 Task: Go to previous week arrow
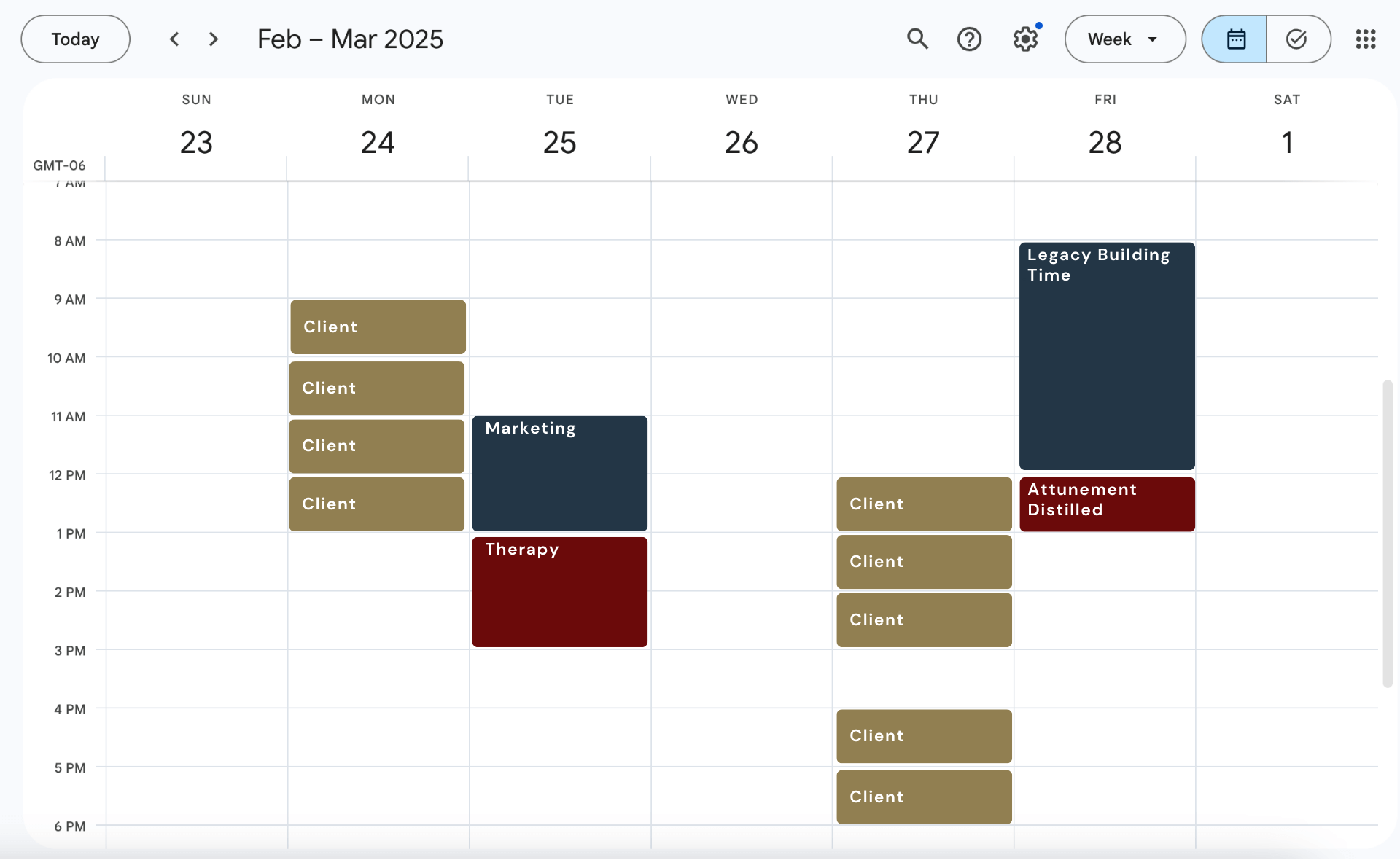[x=174, y=39]
